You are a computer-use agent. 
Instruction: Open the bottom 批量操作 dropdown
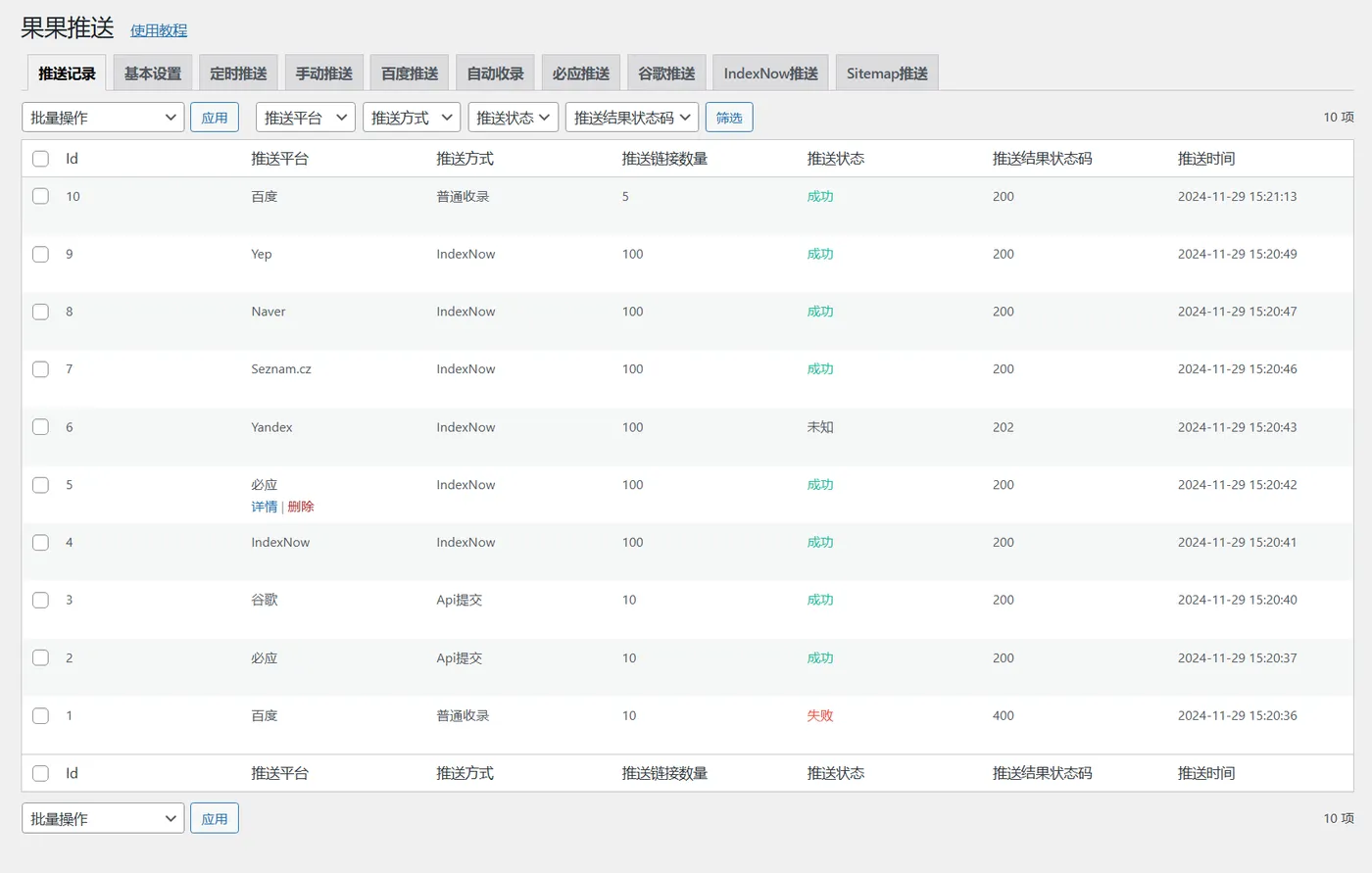[x=103, y=818]
